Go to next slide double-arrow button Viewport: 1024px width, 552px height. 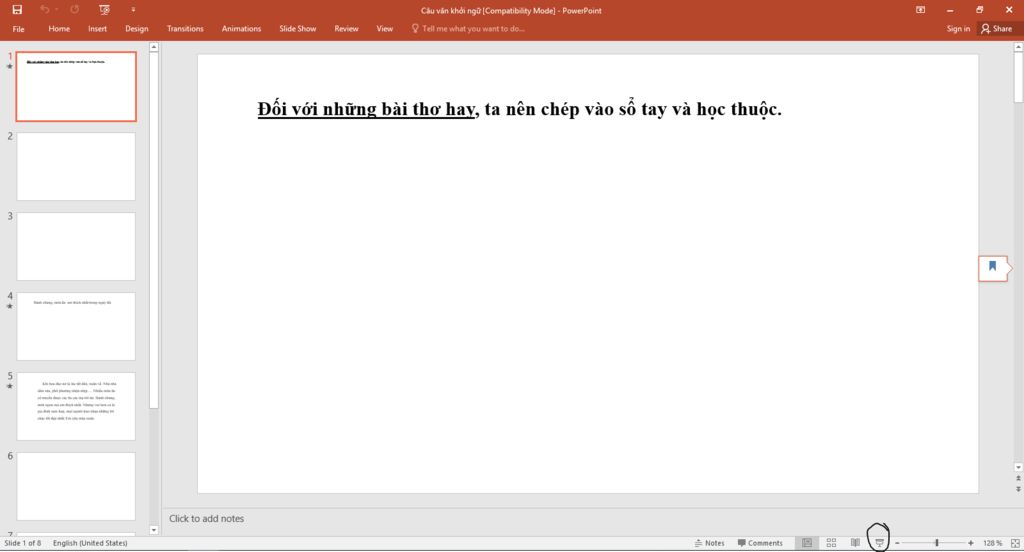tap(1018, 489)
